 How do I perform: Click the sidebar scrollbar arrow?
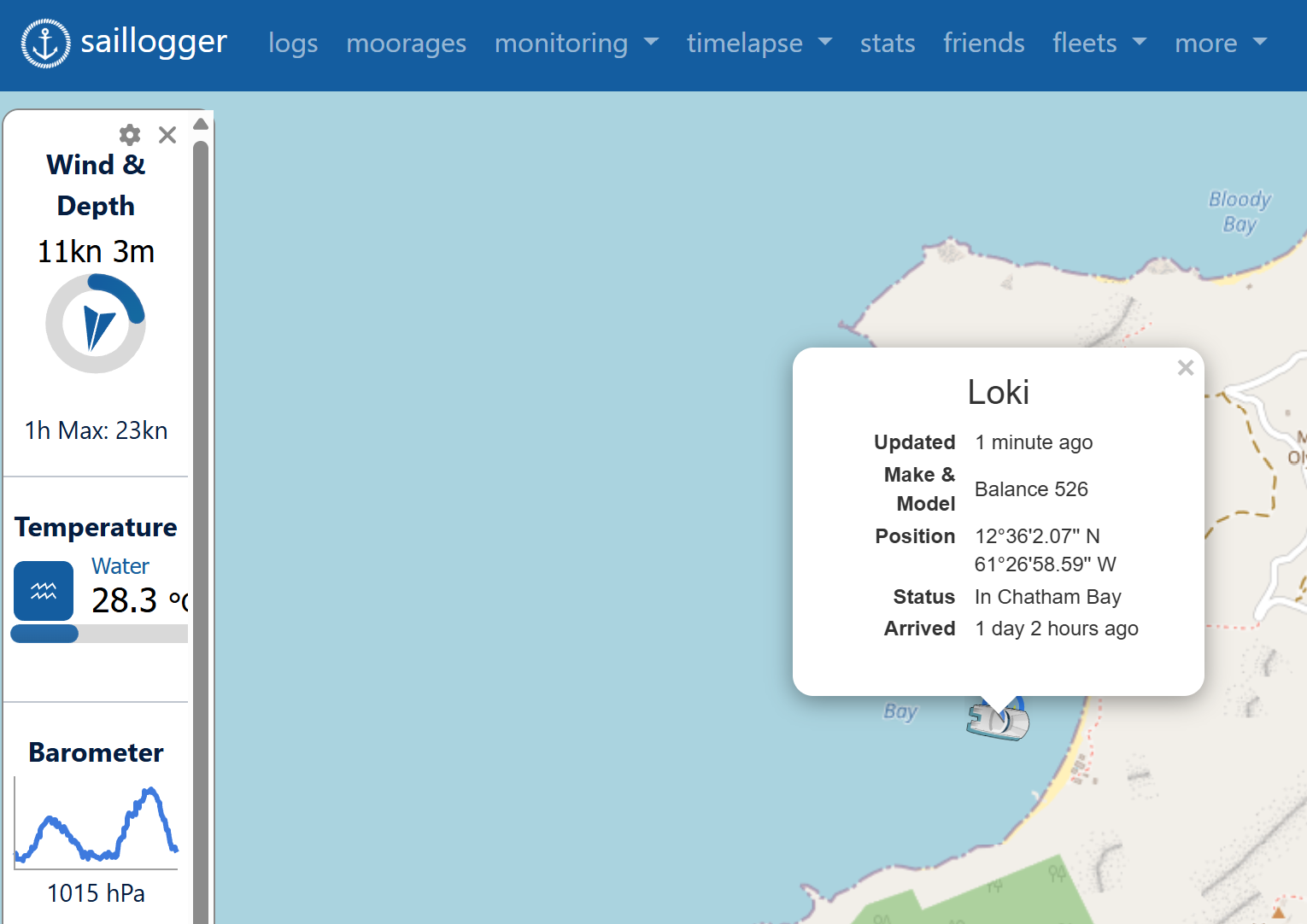[201, 124]
